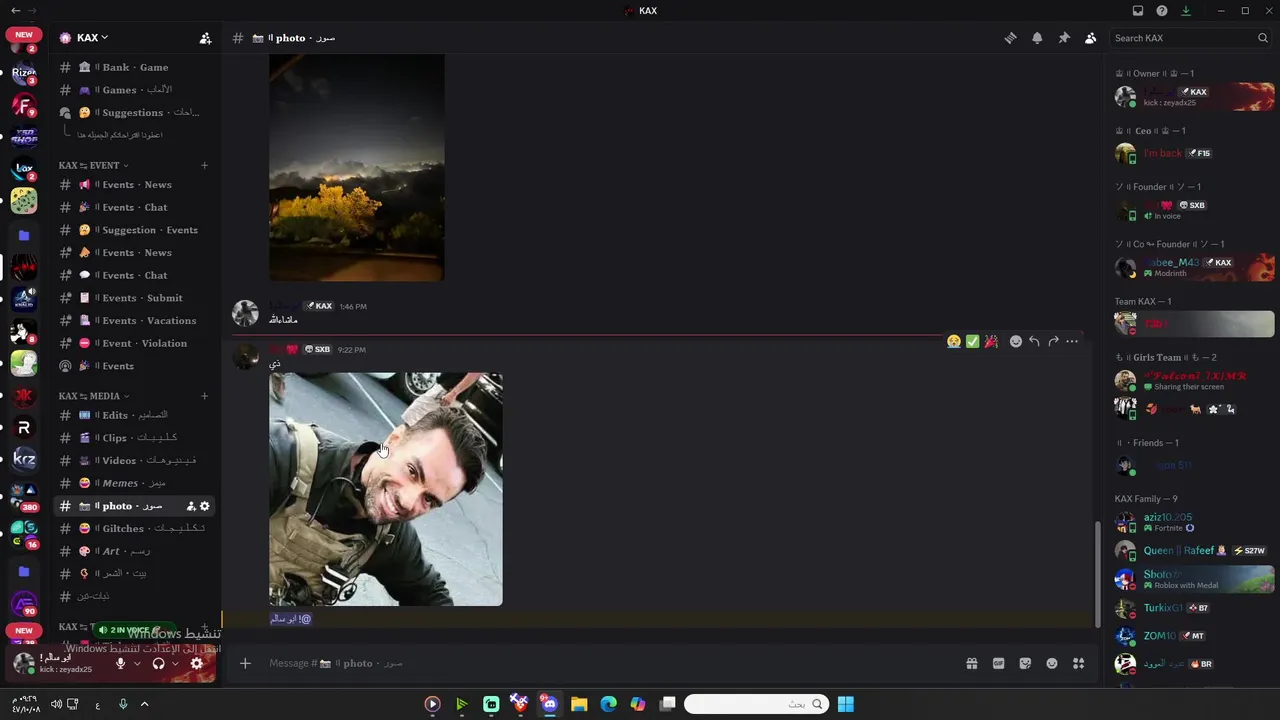Open the night landscape photo
The height and width of the screenshot is (720, 1280).
coord(357,168)
